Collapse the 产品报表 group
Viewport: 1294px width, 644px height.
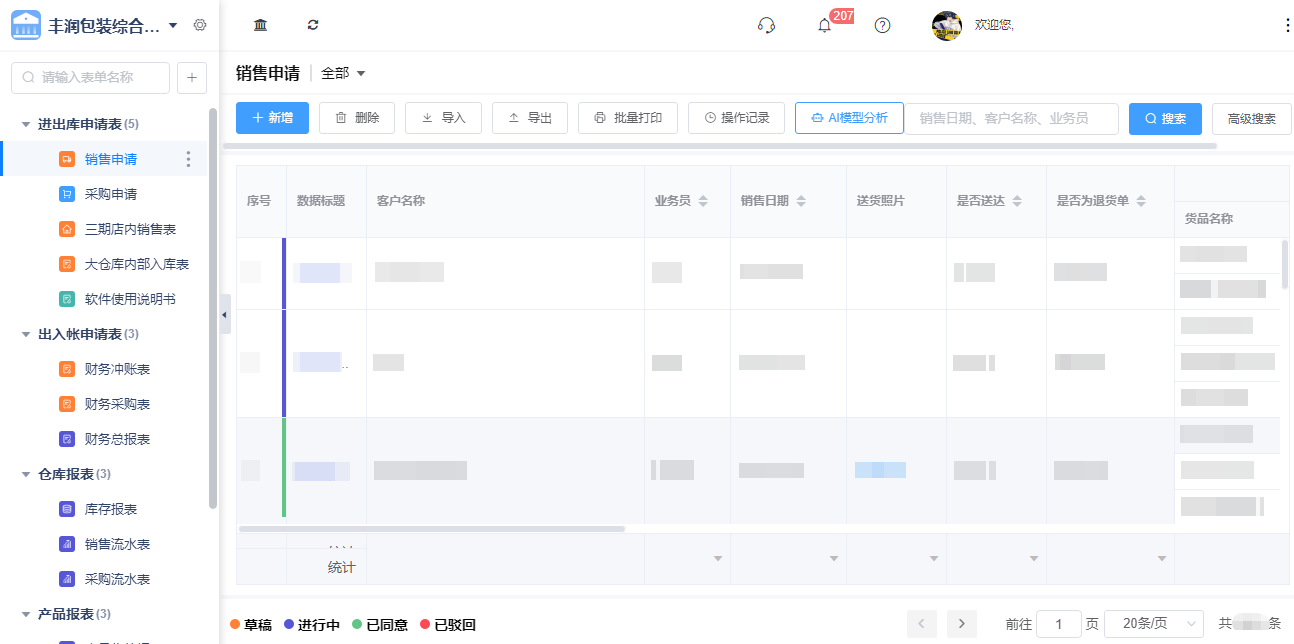point(25,614)
